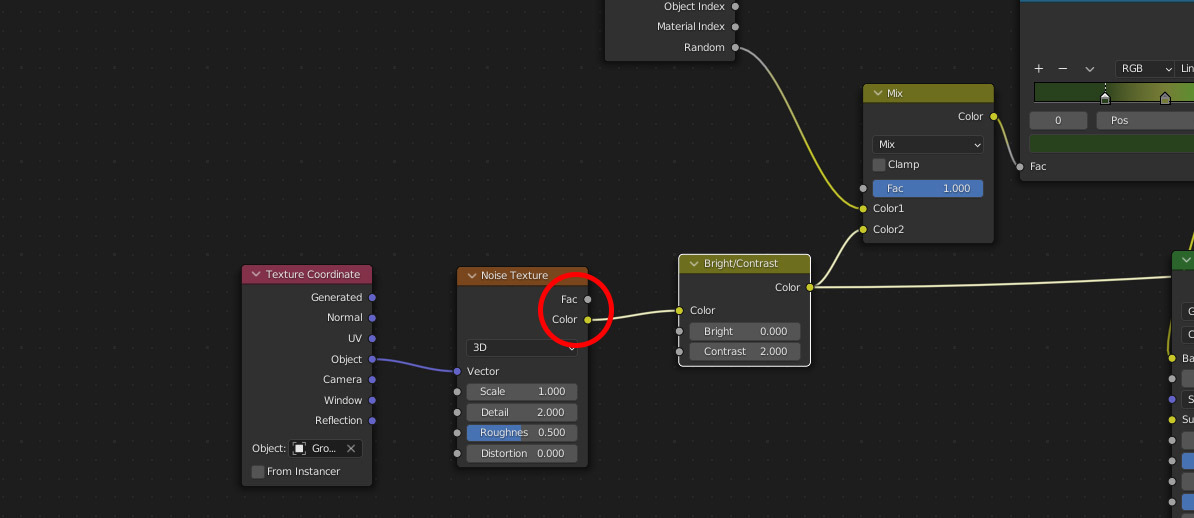Click the Mix node Fac input socket
This screenshot has height=518, width=1194.
tap(863, 188)
